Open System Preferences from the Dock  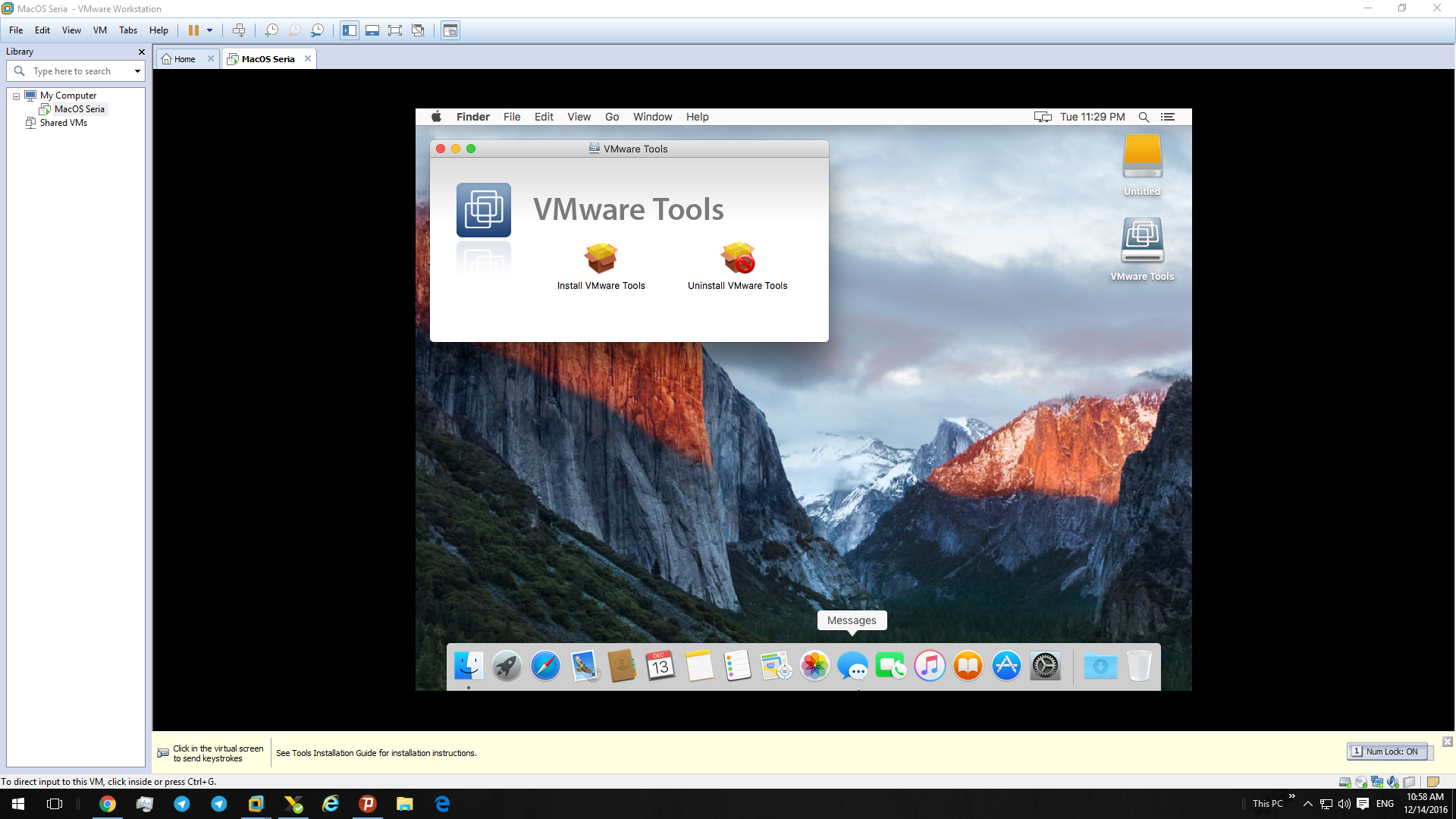(x=1045, y=666)
